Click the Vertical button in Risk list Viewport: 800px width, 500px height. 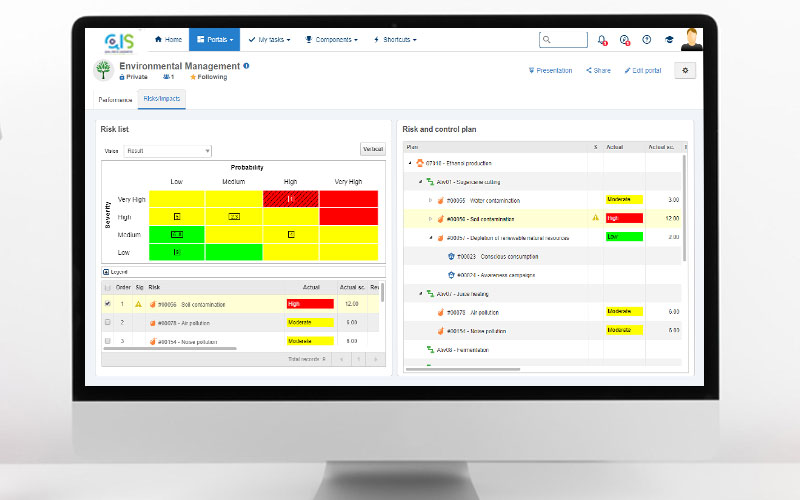372,149
